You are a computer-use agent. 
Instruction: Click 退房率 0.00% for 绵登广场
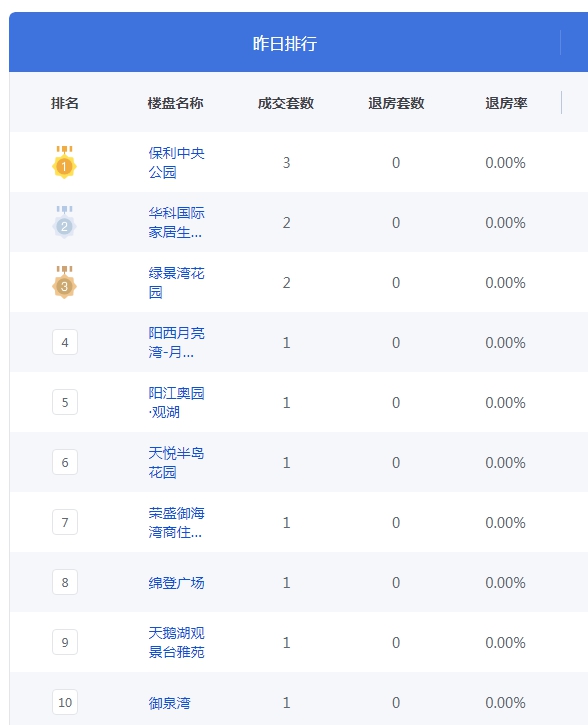(505, 583)
